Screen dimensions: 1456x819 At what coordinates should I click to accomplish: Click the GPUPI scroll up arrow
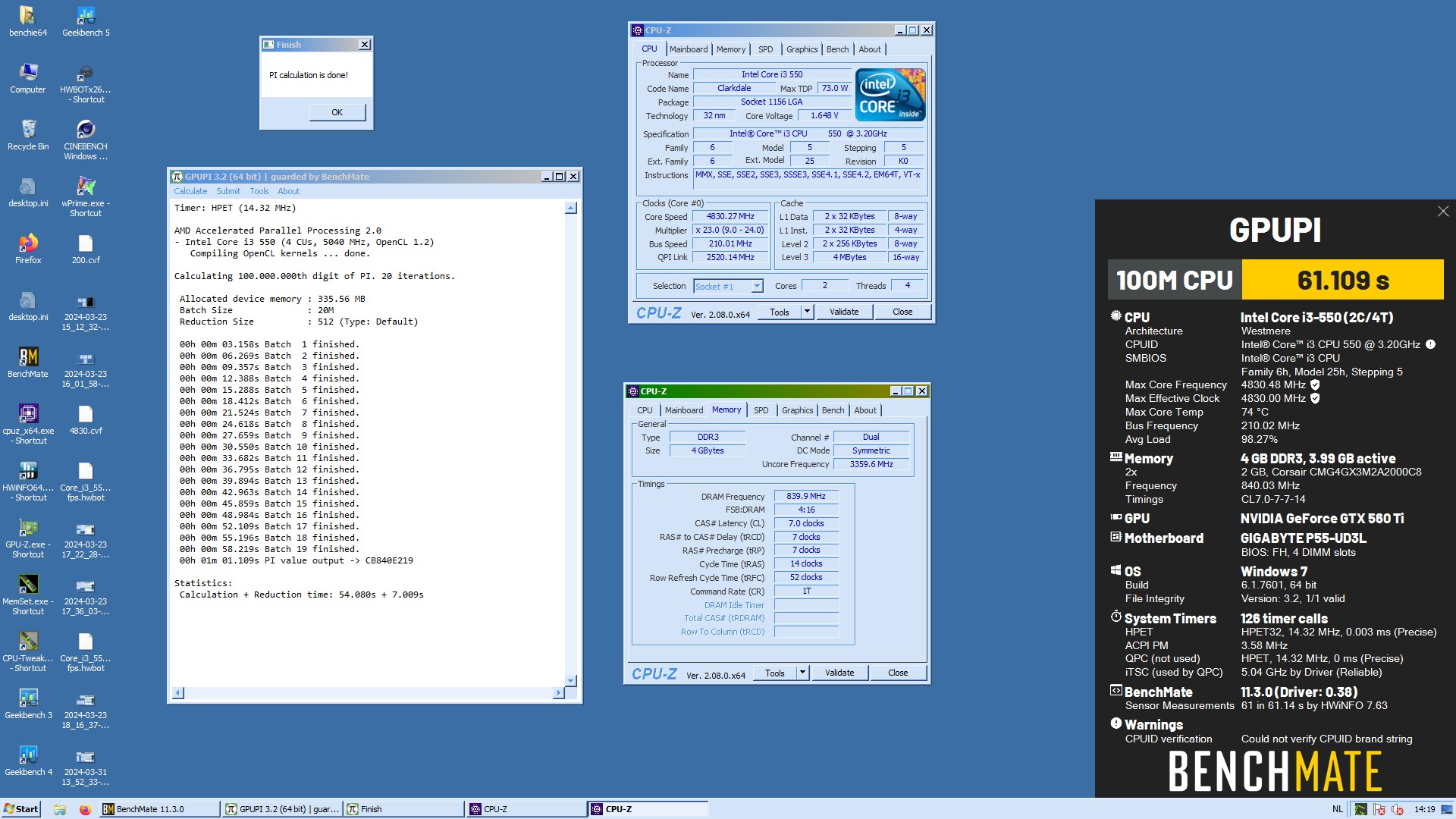pyautogui.click(x=571, y=208)
